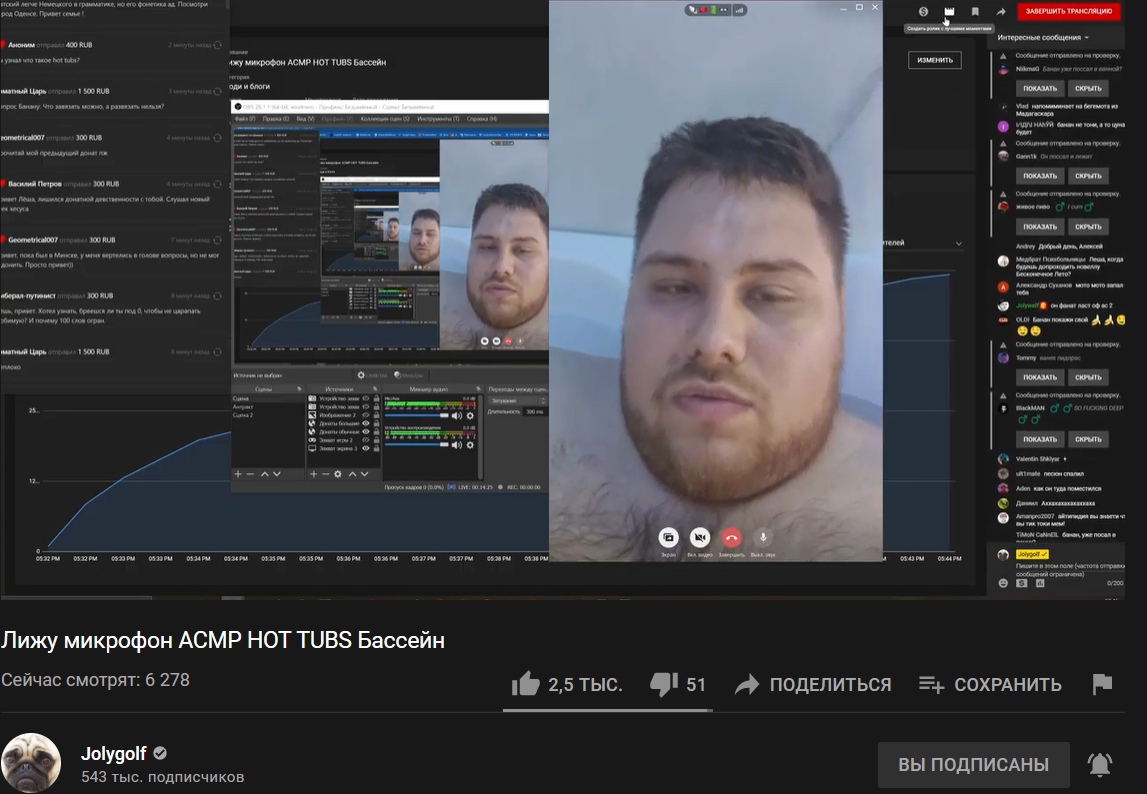1147x794 pixels.
Task: Open the Инструменты menu in OBS
Action: click(x=438, y=119)
